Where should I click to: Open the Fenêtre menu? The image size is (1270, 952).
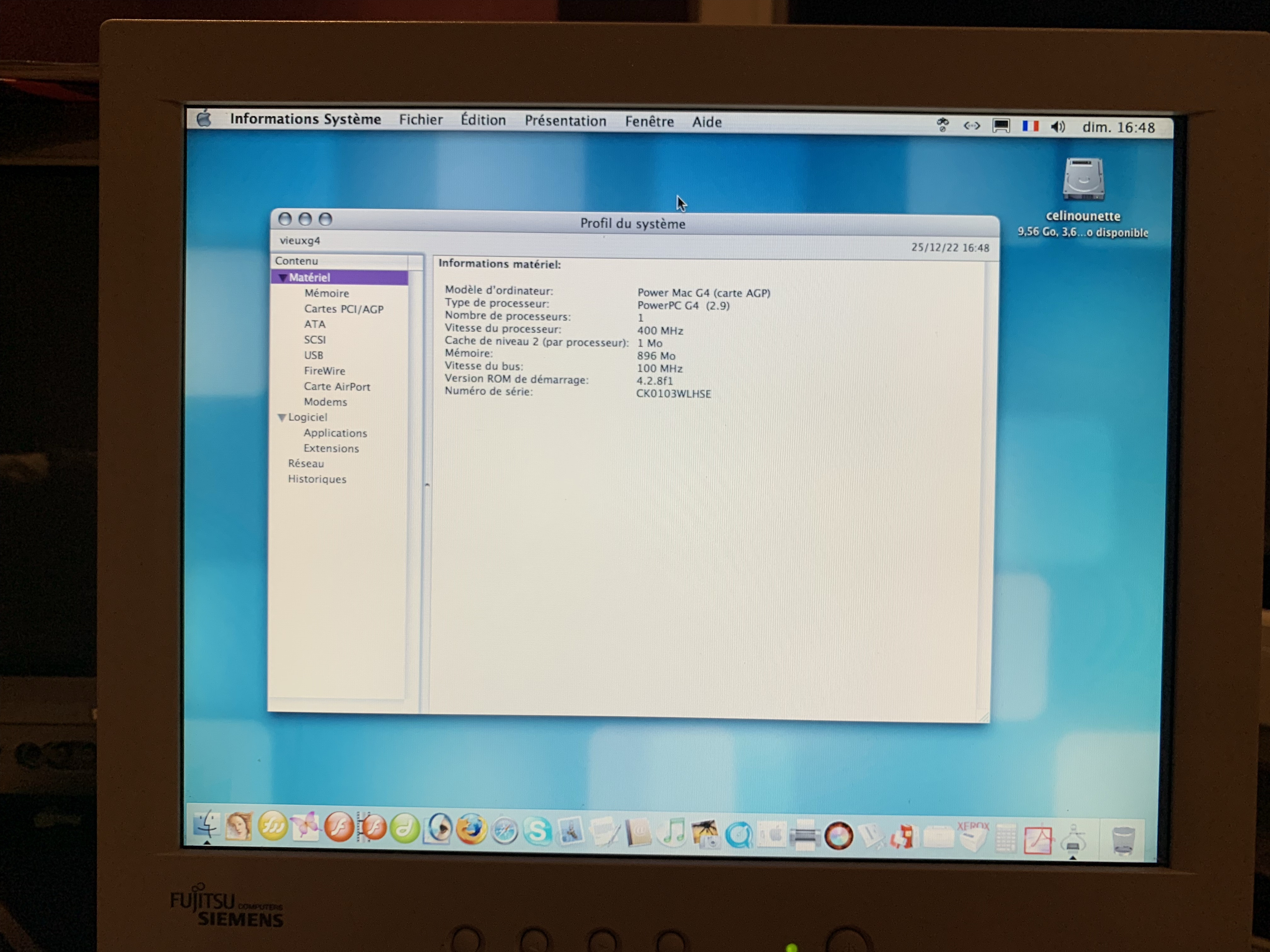[x=649, y=121]
